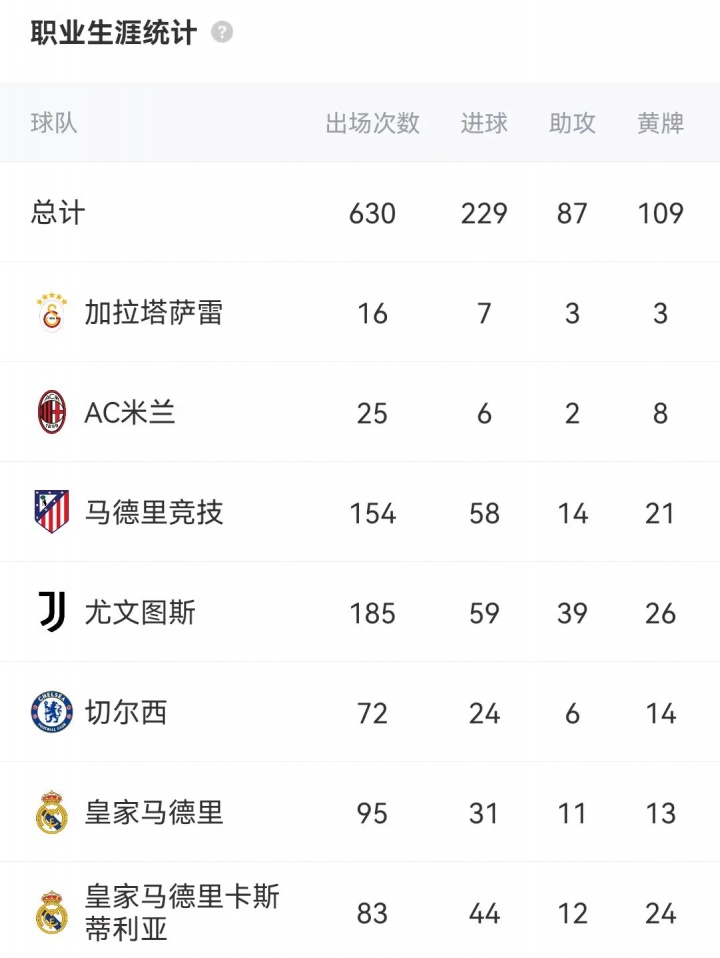This screenshot has width=720, height=958.
Task: Click the Chelsea club badge
Action: pos(51,712)
